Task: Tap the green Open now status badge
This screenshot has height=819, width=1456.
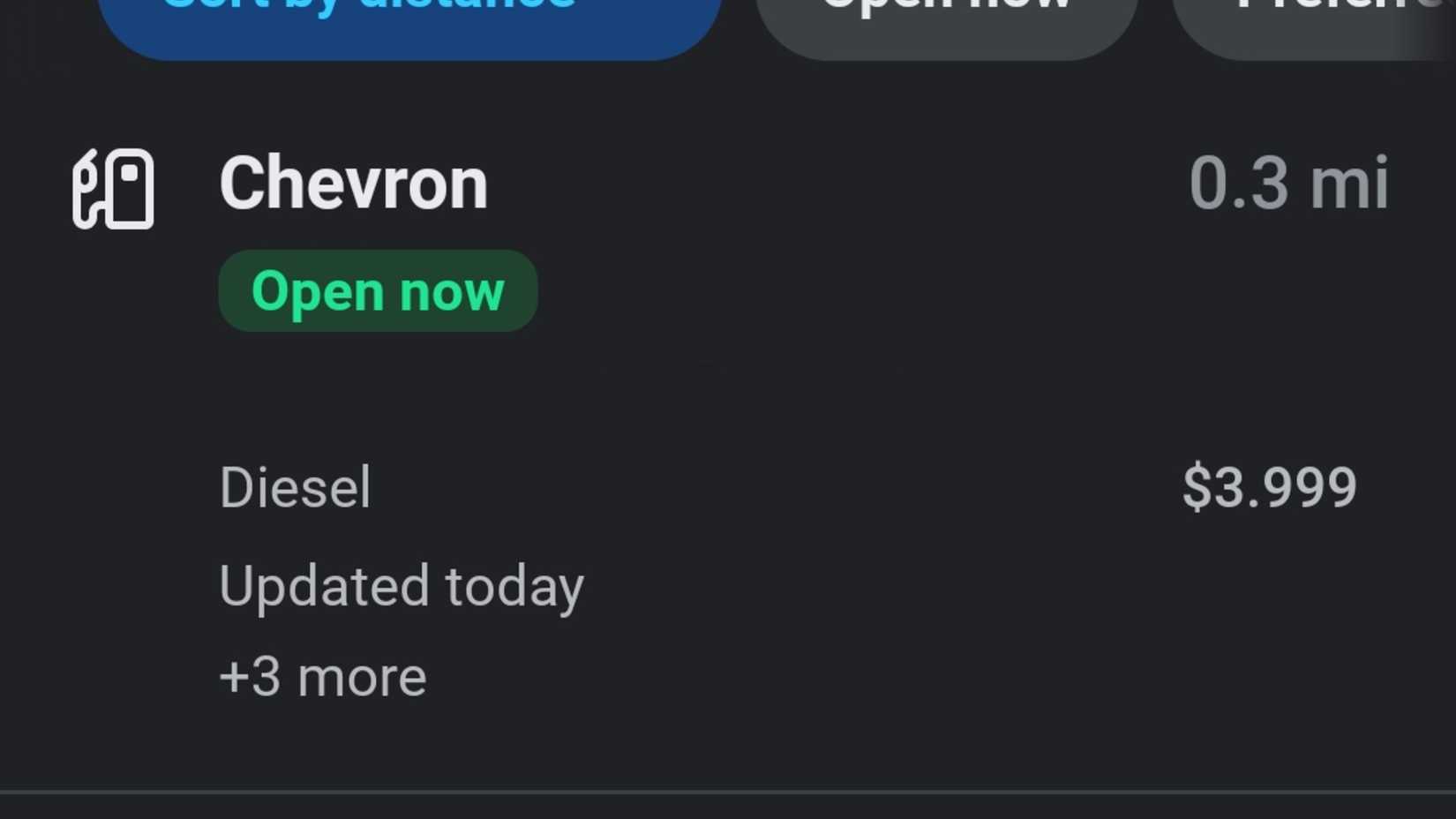Action: pos(378,290)
